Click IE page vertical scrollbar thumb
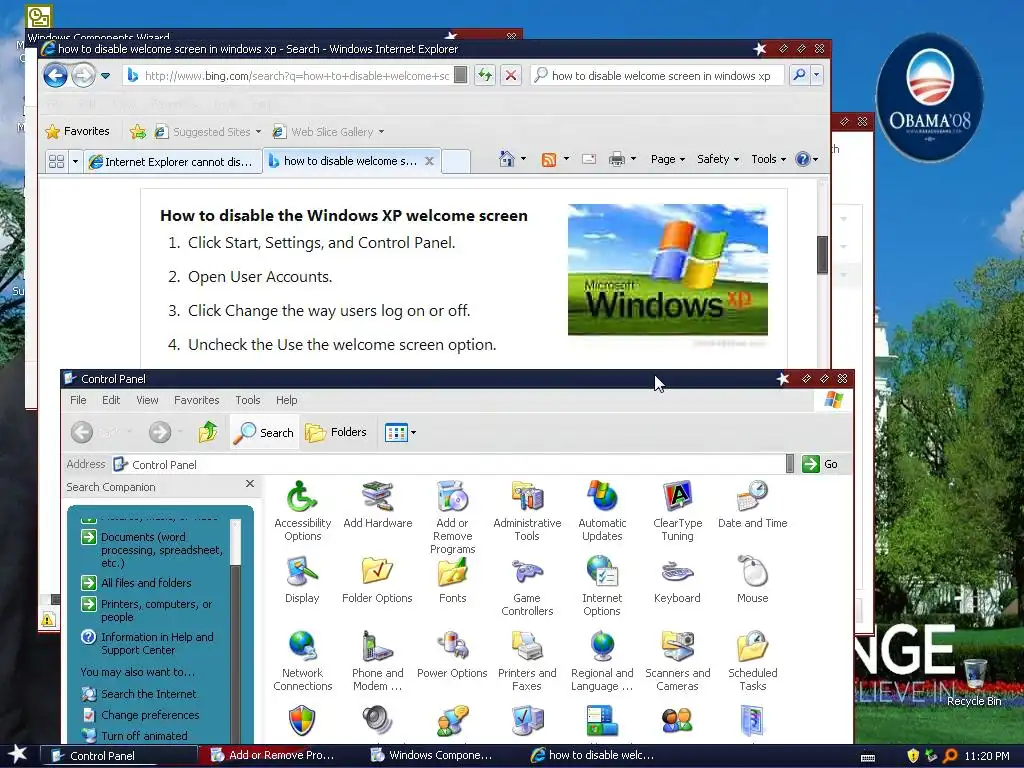1024x768 pixels. point(822,255)
